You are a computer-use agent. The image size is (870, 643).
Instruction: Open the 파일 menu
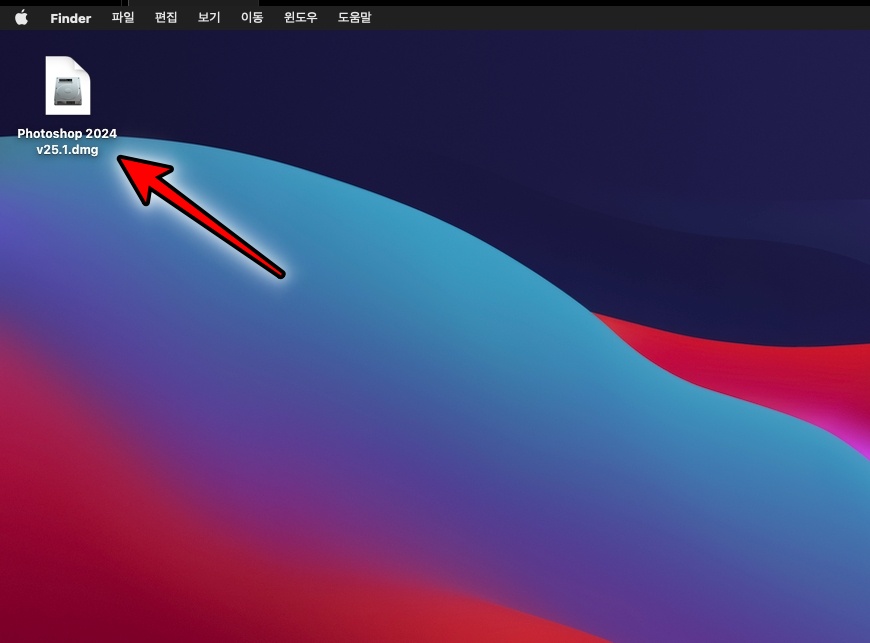(x=123, y=18)
